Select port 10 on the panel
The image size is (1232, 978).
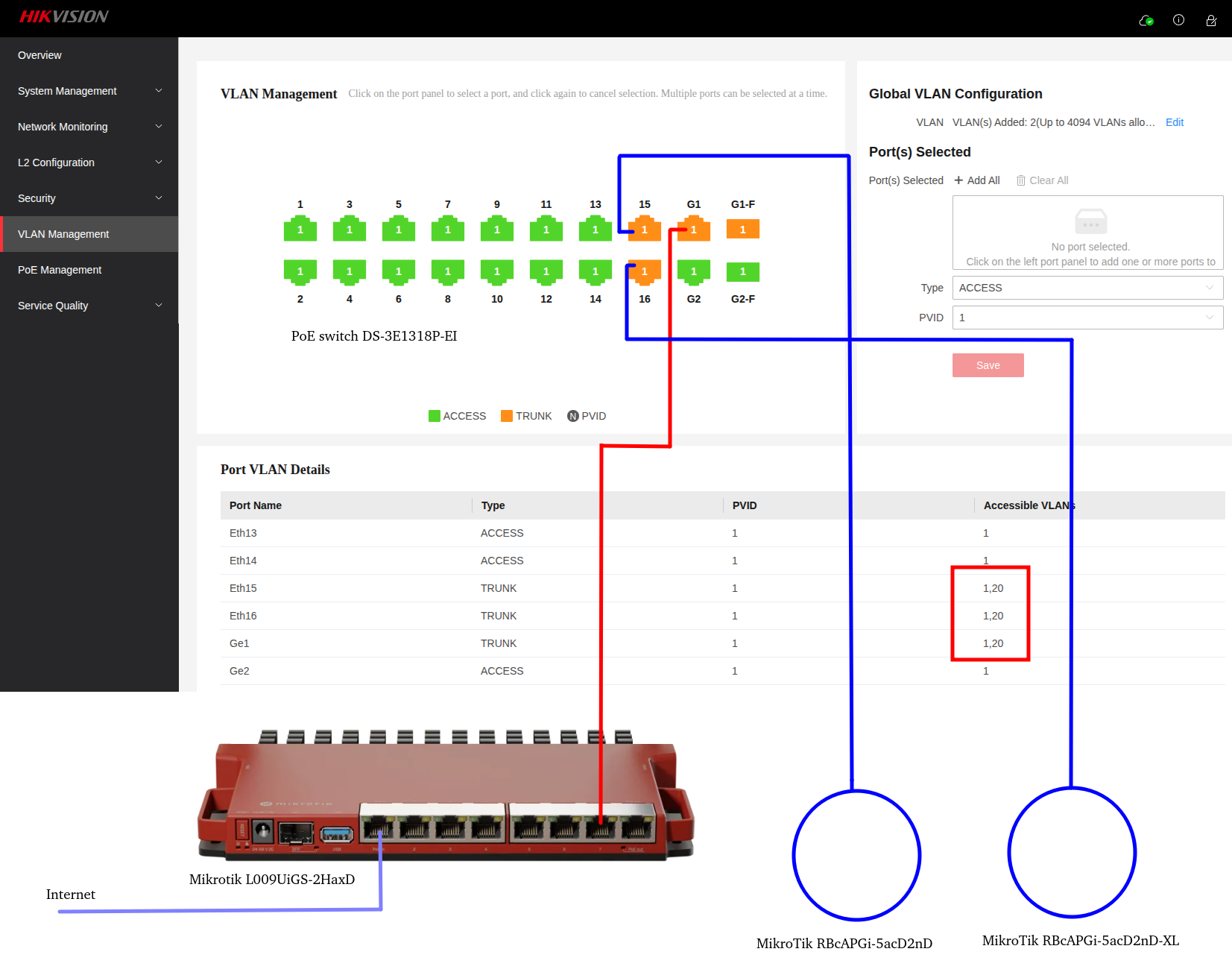[x=497, y=272]
